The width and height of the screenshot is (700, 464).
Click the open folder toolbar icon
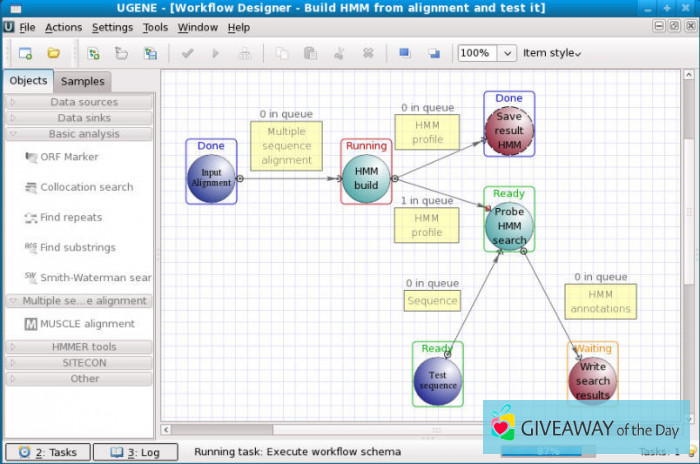(x=54, y=53)
